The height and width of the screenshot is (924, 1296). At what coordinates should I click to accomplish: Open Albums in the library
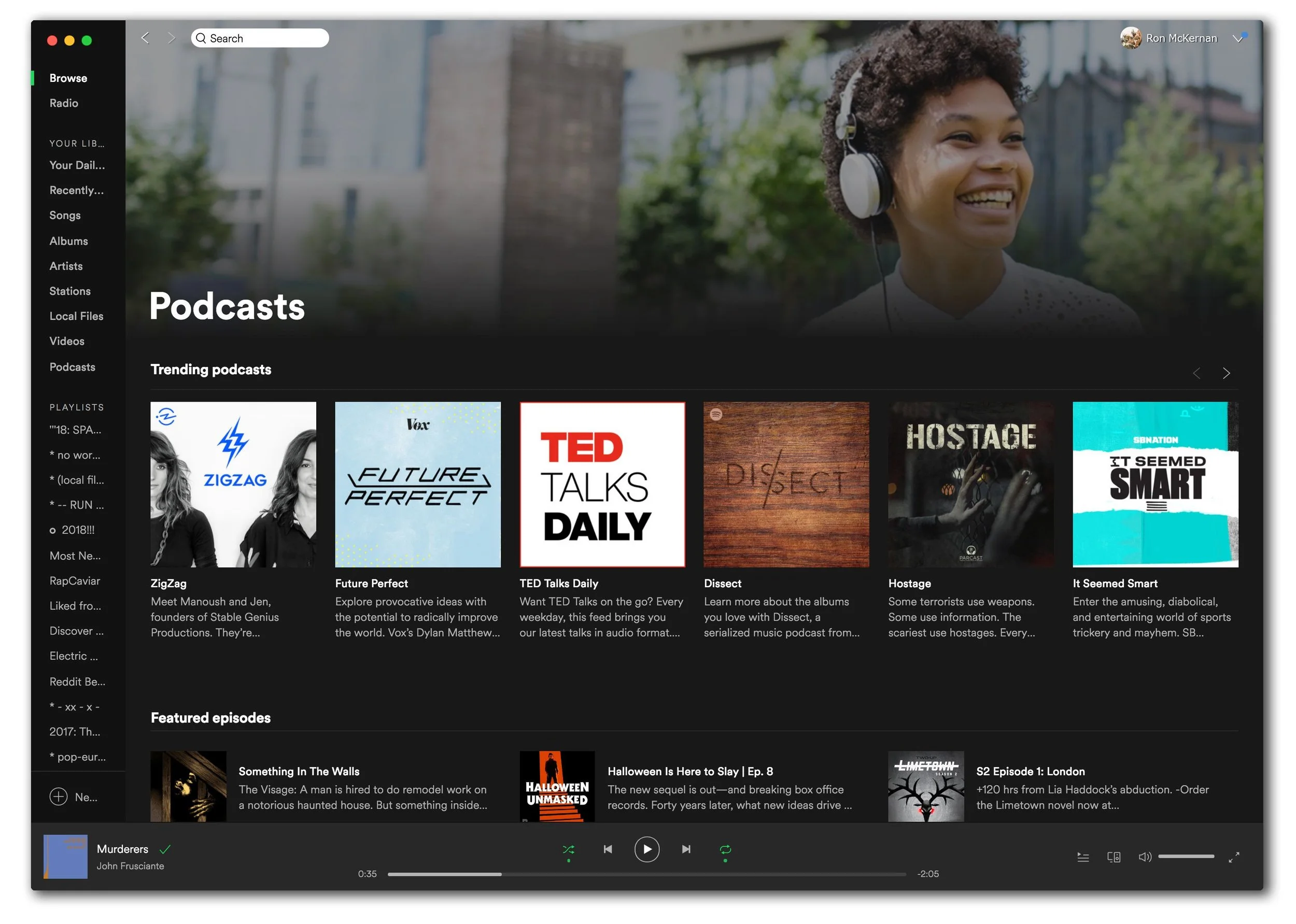(x=68, y=241)
